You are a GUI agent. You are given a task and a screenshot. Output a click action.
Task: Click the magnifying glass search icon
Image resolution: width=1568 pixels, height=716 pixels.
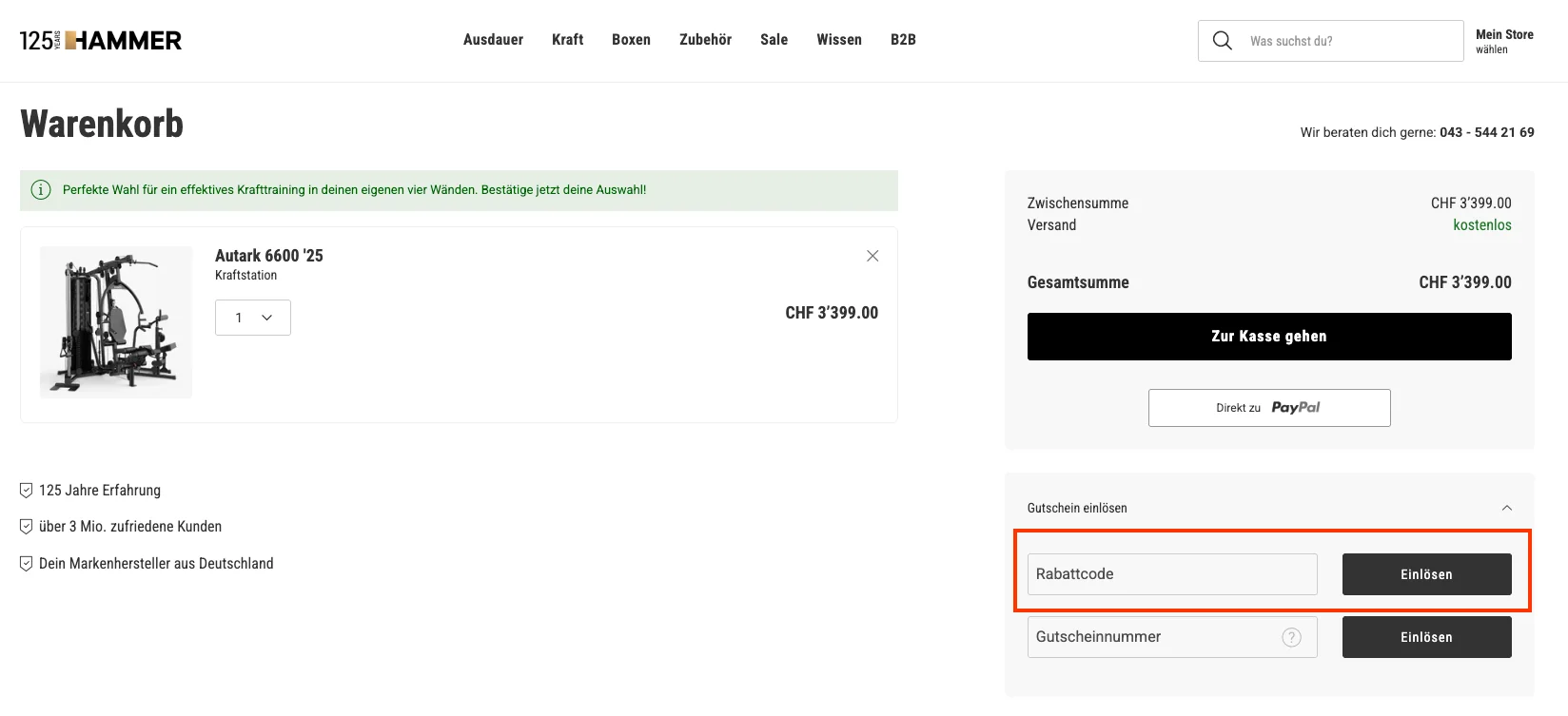click(1223, 41)
